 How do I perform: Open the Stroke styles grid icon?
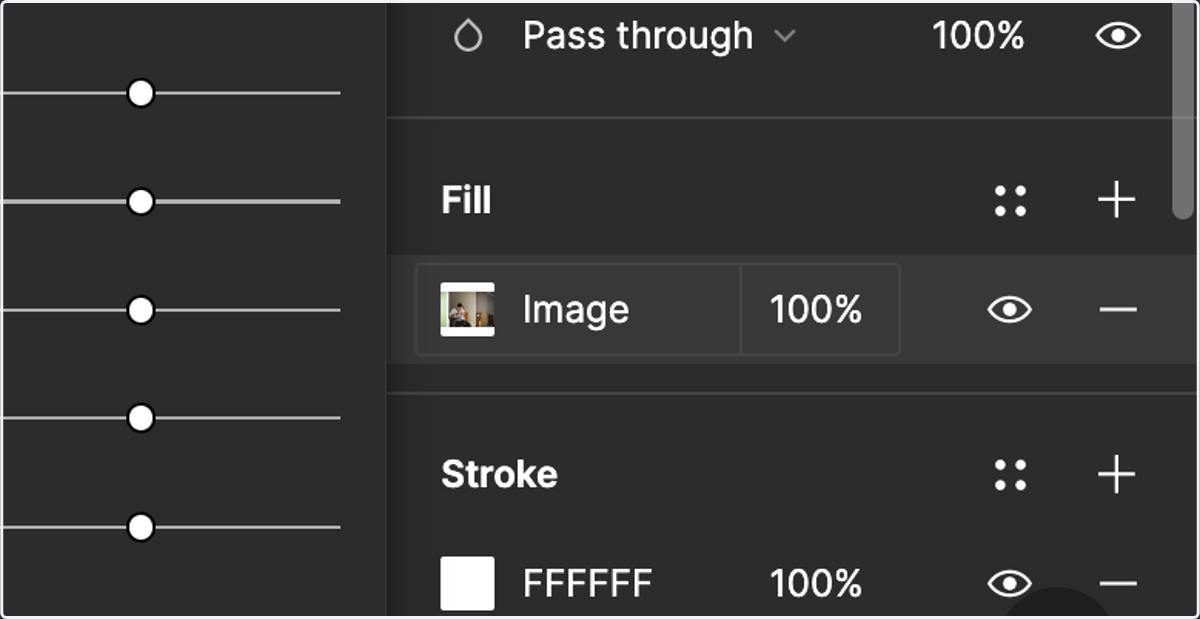(x=1011, y=475)
